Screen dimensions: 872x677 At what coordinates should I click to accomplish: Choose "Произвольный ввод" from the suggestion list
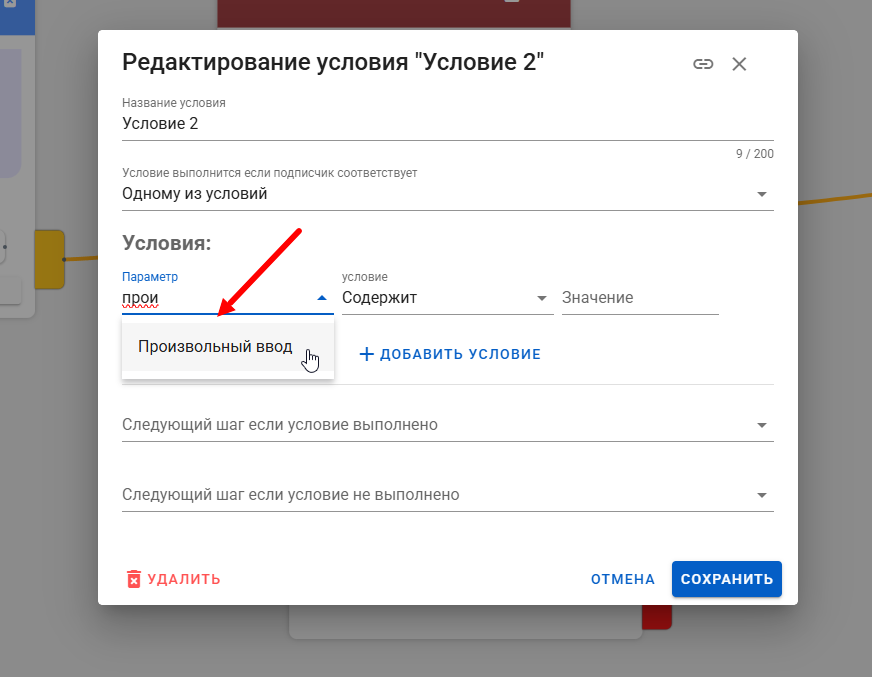[215, 347]
